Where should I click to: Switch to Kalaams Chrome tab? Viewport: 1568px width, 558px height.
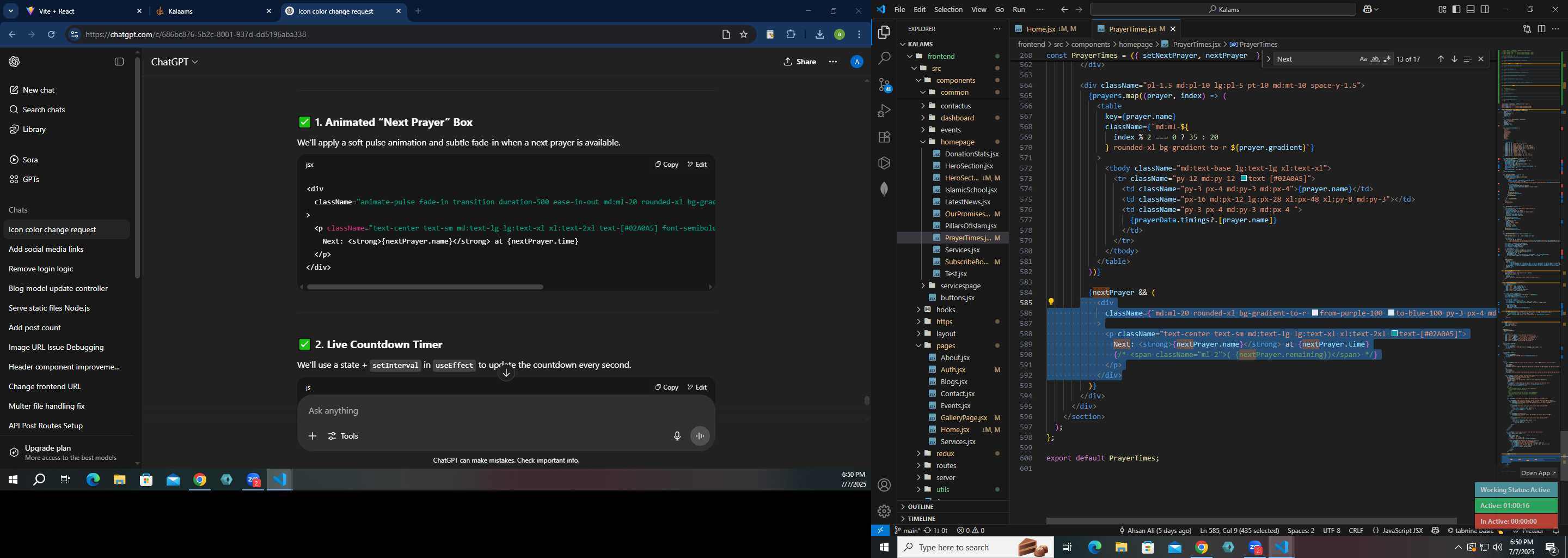[x=213, y=11]
